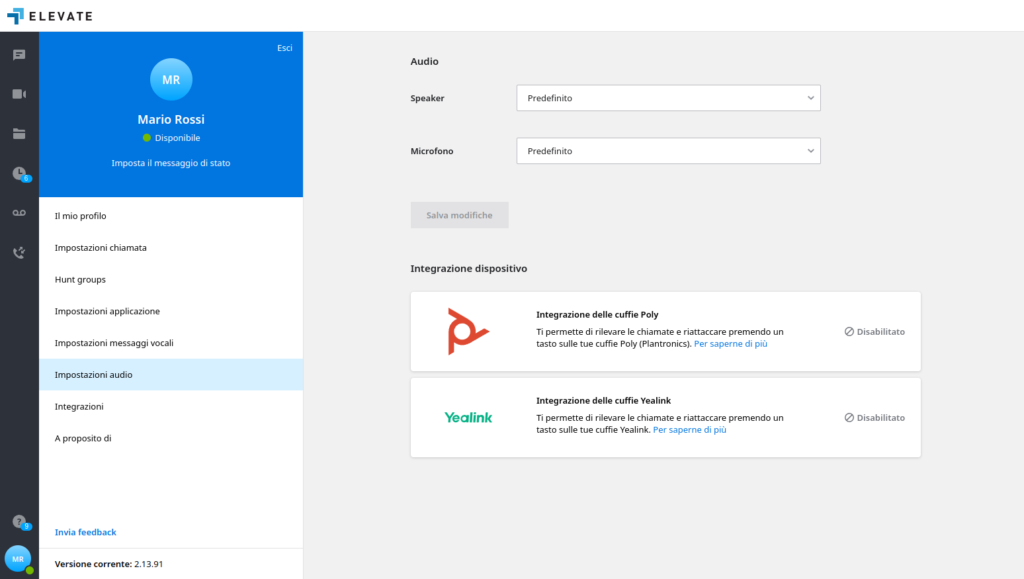
Task: Open the chat messages sidebar icon
Action: [19, 55]
